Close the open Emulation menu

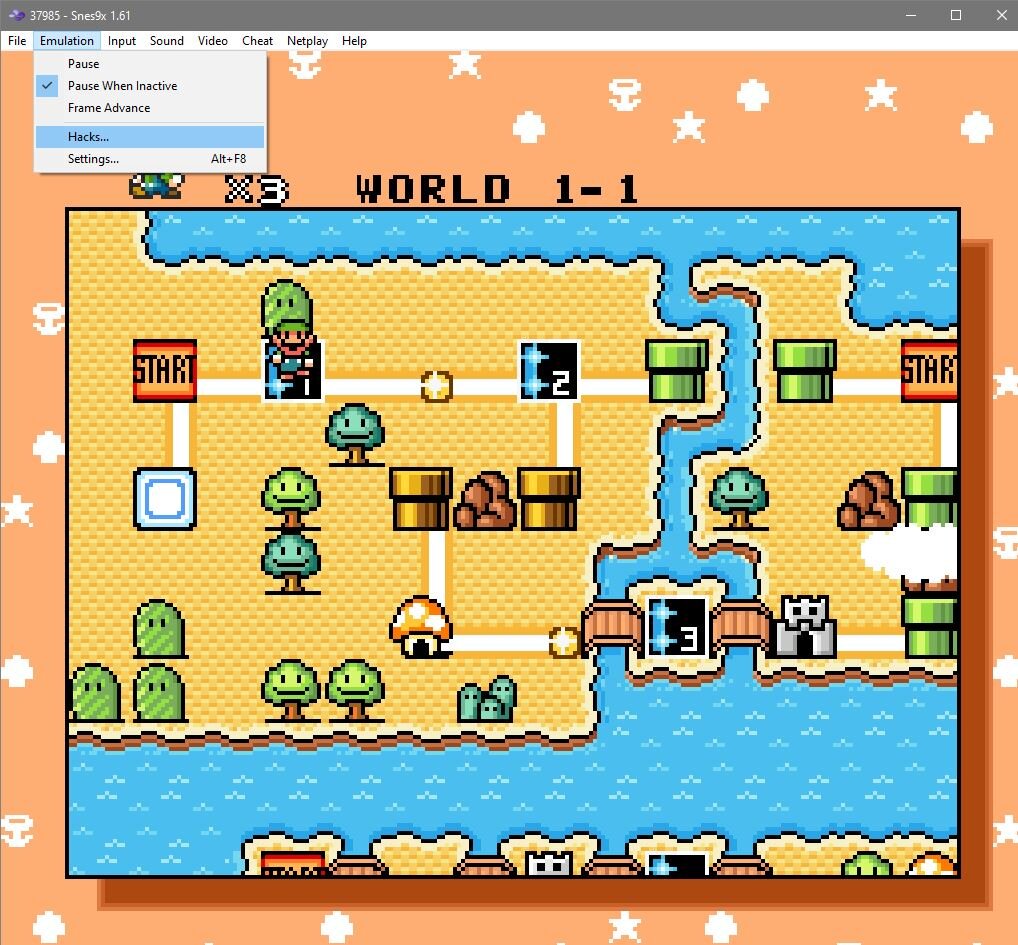[67, 41]
